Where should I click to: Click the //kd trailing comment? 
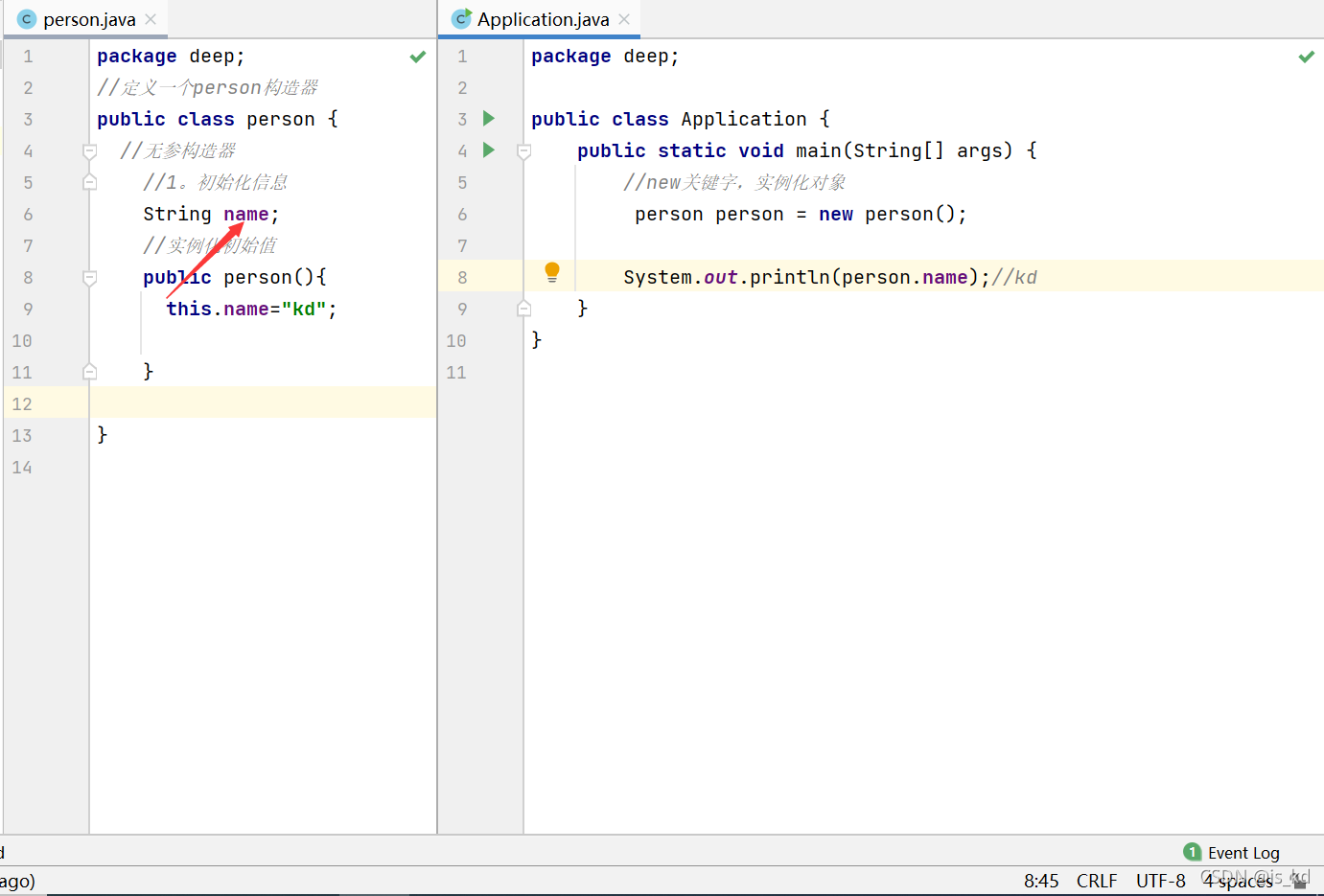pos(1014,277)
